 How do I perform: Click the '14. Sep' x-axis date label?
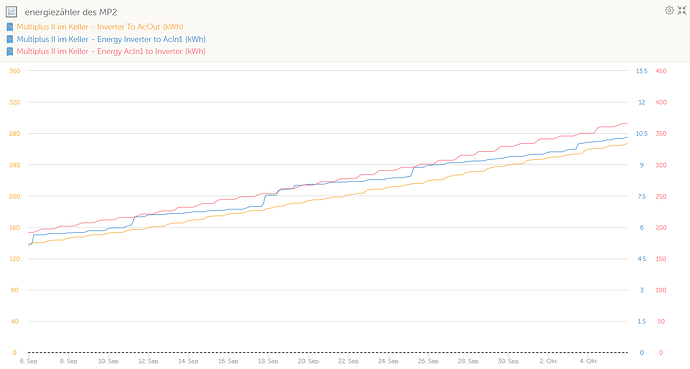click(188, 361)
